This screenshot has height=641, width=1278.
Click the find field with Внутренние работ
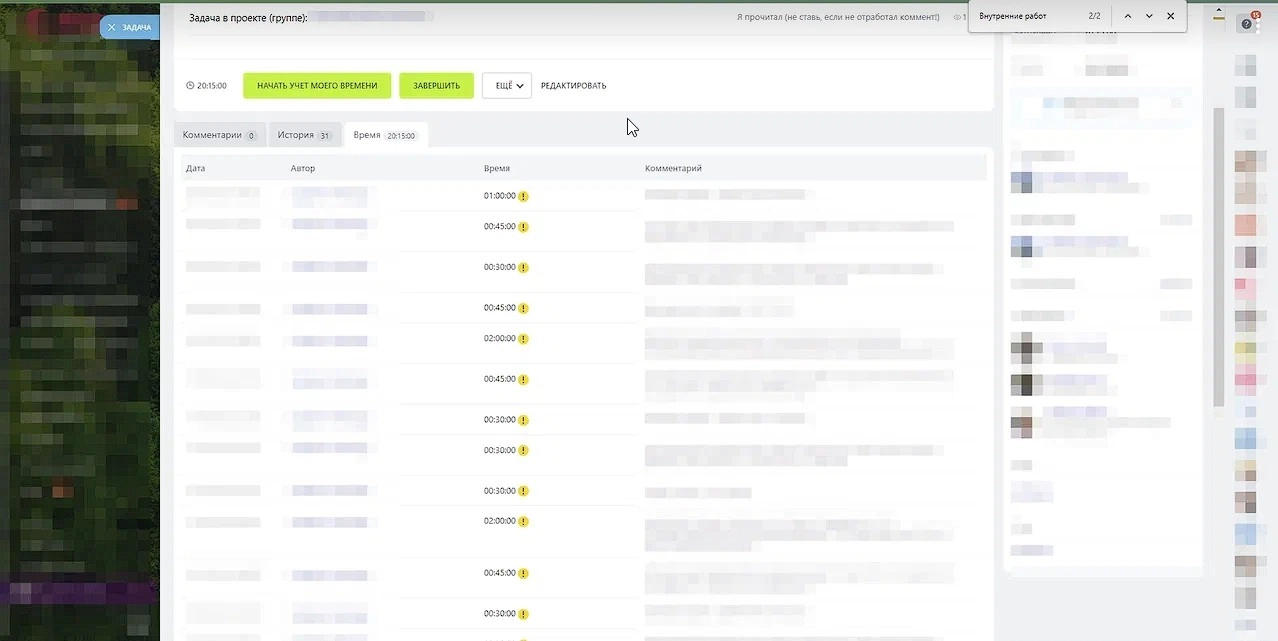point(1025,16)
